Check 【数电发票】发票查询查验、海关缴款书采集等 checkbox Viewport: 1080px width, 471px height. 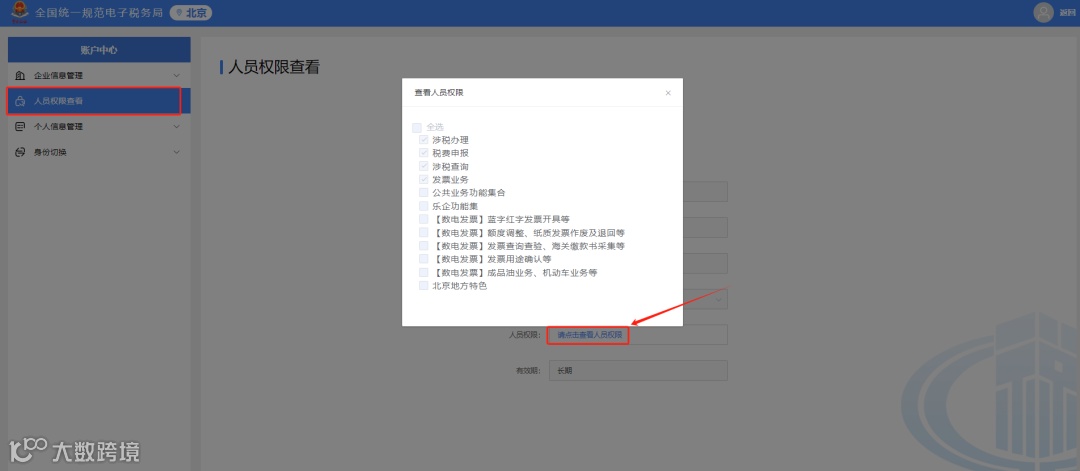(424, 245)
